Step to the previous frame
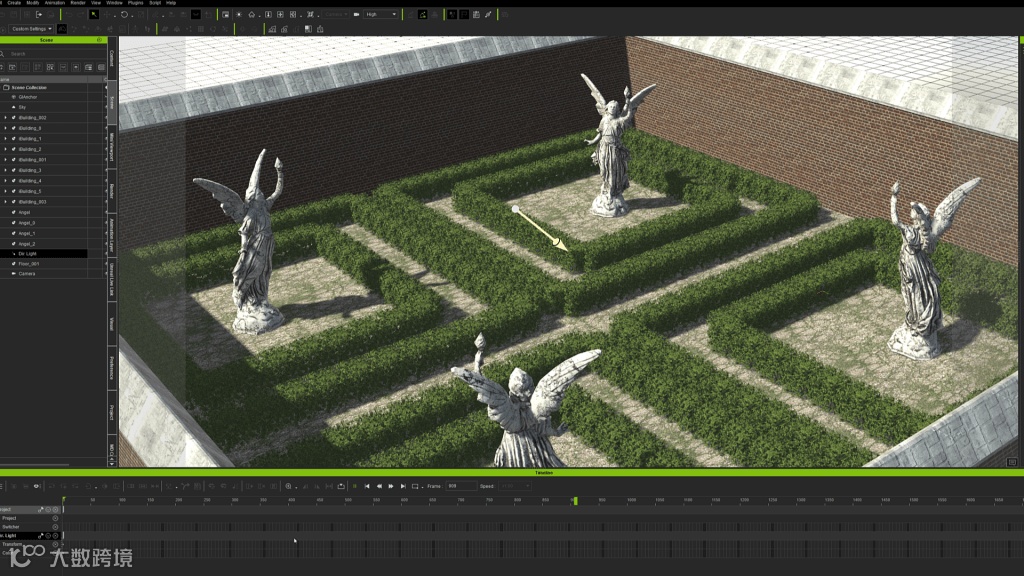Screen dimensions: 1024x576 [379, 486]
